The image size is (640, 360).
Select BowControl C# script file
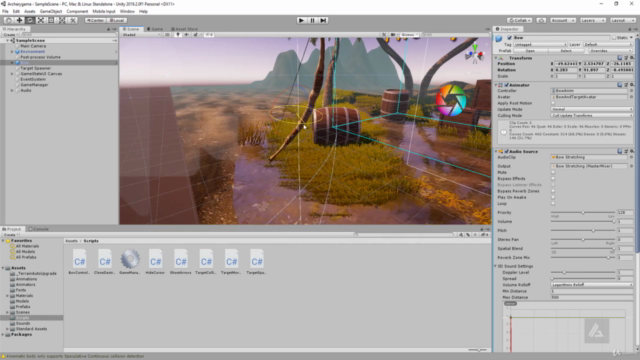click(79, 262)
